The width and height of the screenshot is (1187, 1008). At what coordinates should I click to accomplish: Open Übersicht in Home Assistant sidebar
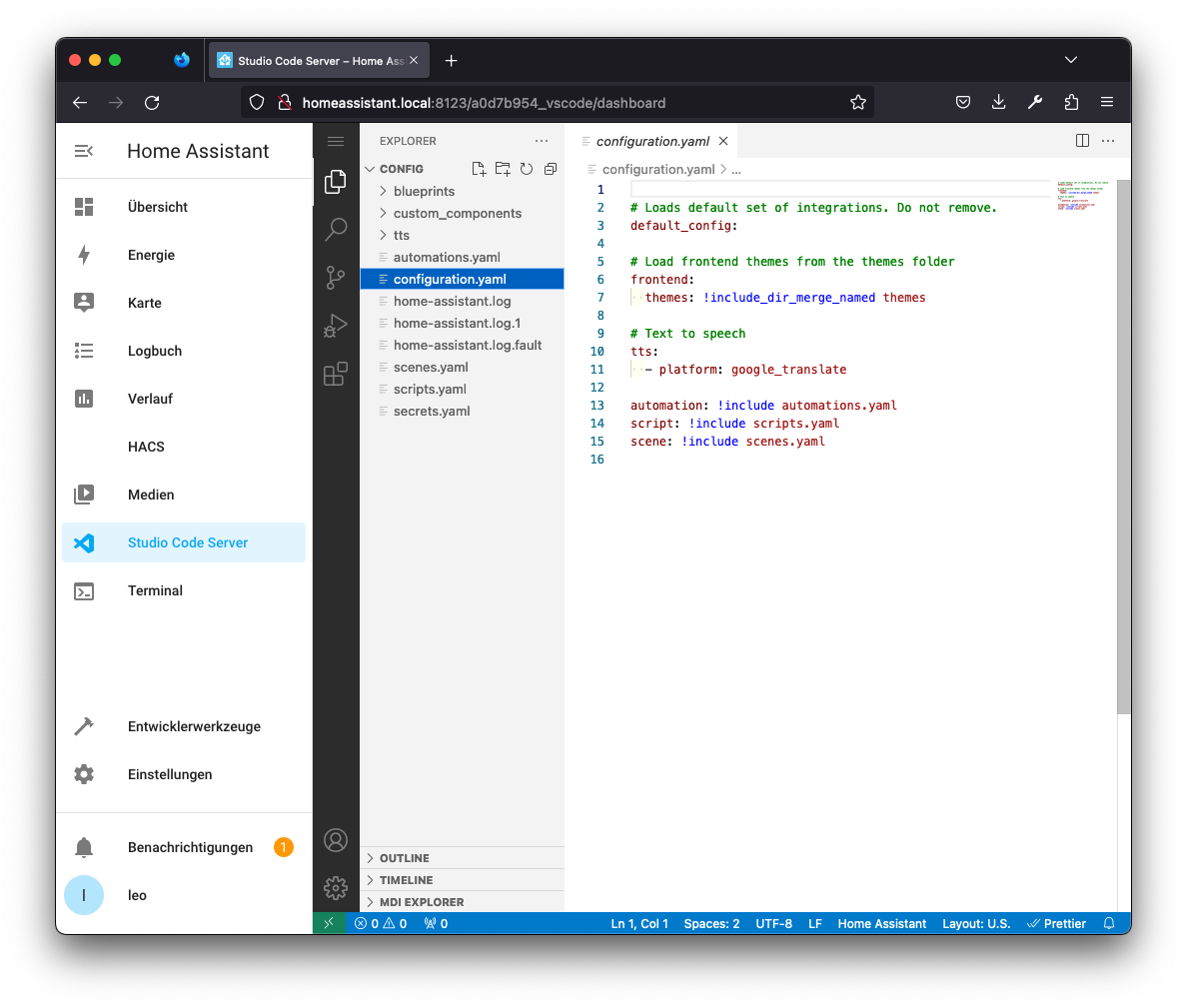[x=184, y=207]
